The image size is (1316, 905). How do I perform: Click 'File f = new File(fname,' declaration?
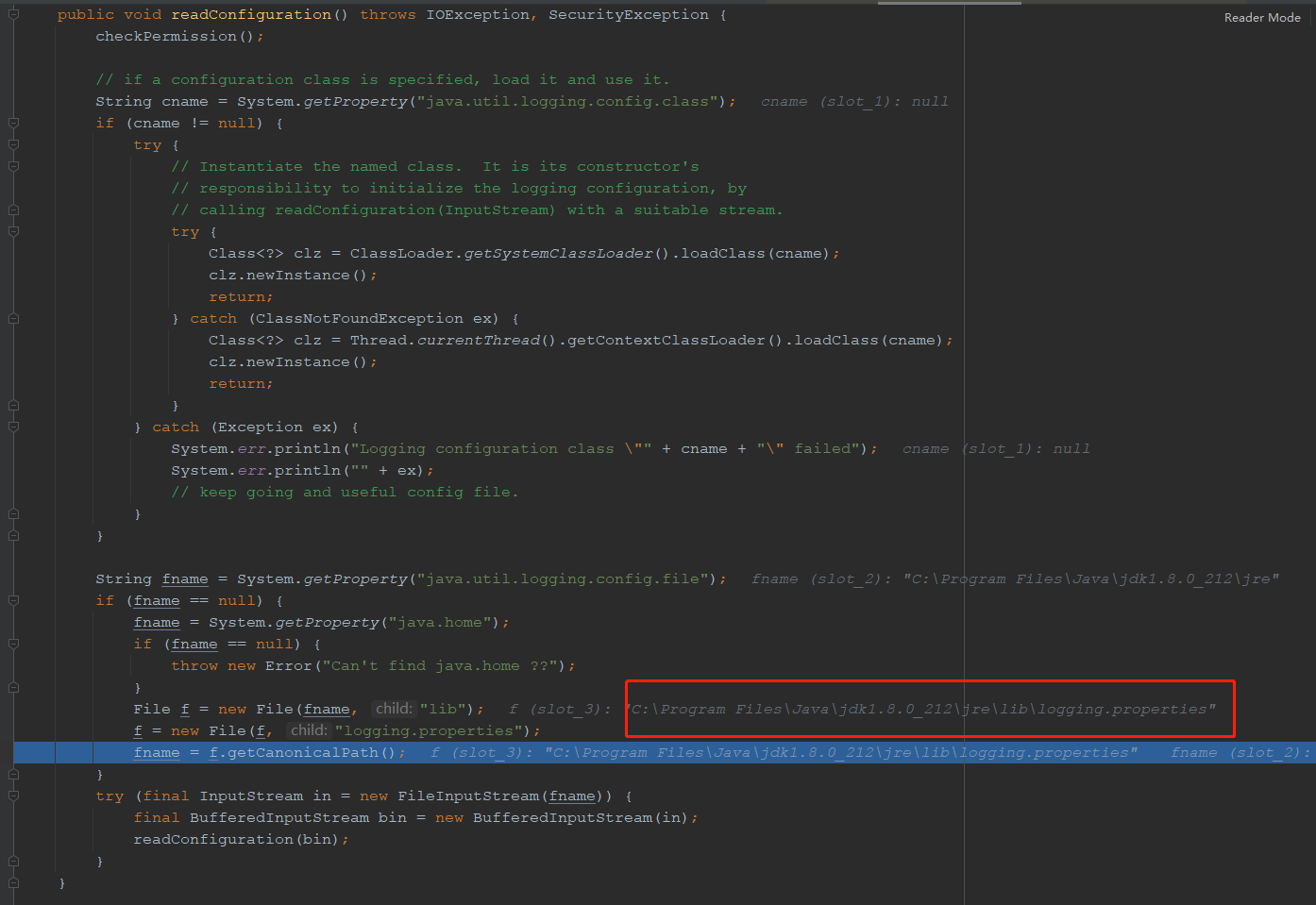tap(246, 709)
